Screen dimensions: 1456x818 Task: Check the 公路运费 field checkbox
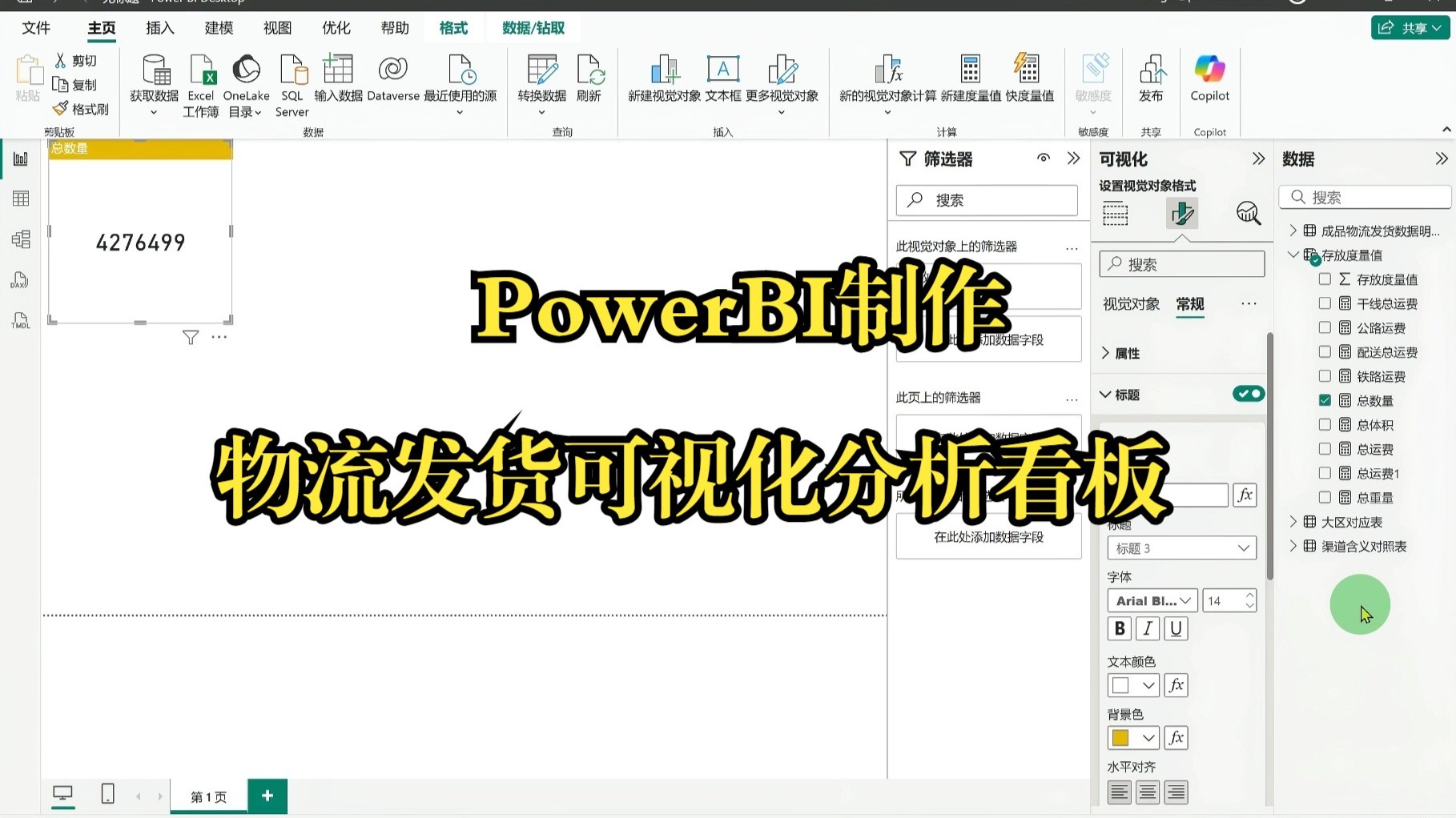click(1325, 327)
